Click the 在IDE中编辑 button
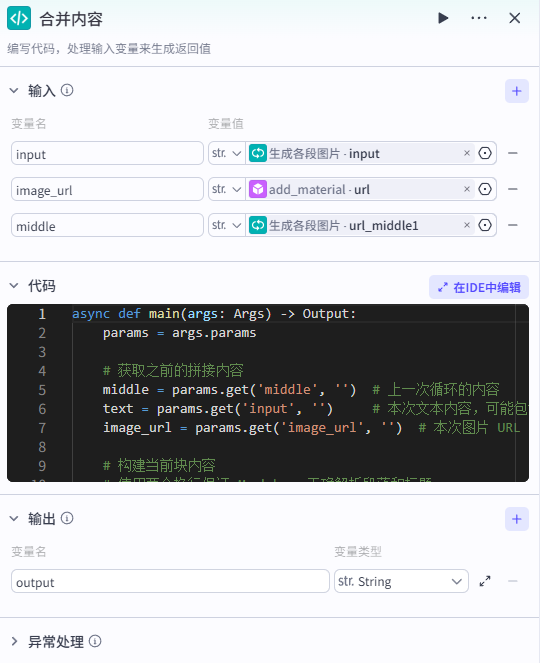The height and width of the screenshot is (663, 540). pyautogui.click(x=479, y=288)
